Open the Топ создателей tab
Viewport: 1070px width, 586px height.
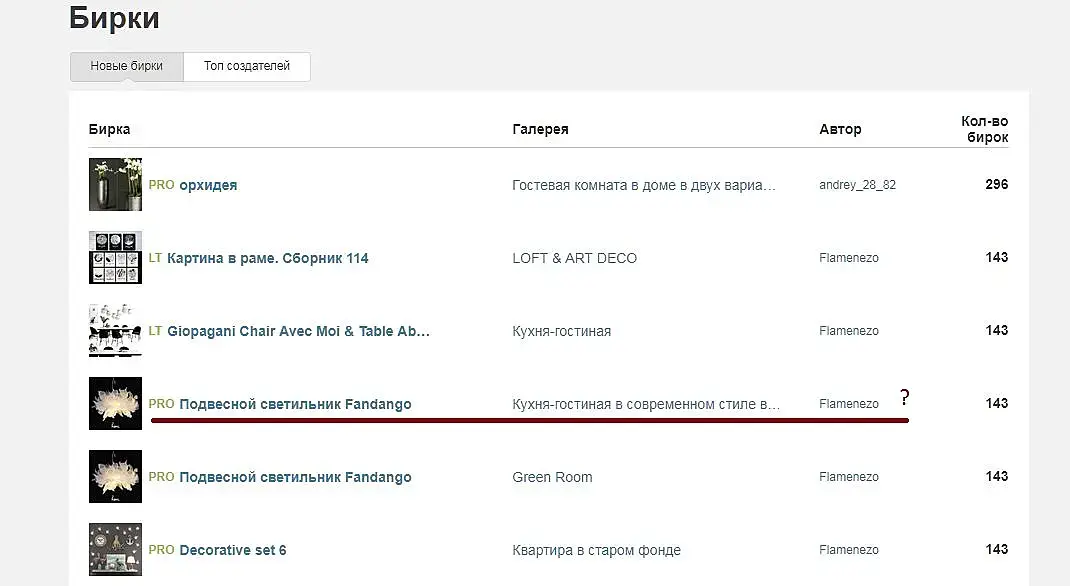(246, 66)
